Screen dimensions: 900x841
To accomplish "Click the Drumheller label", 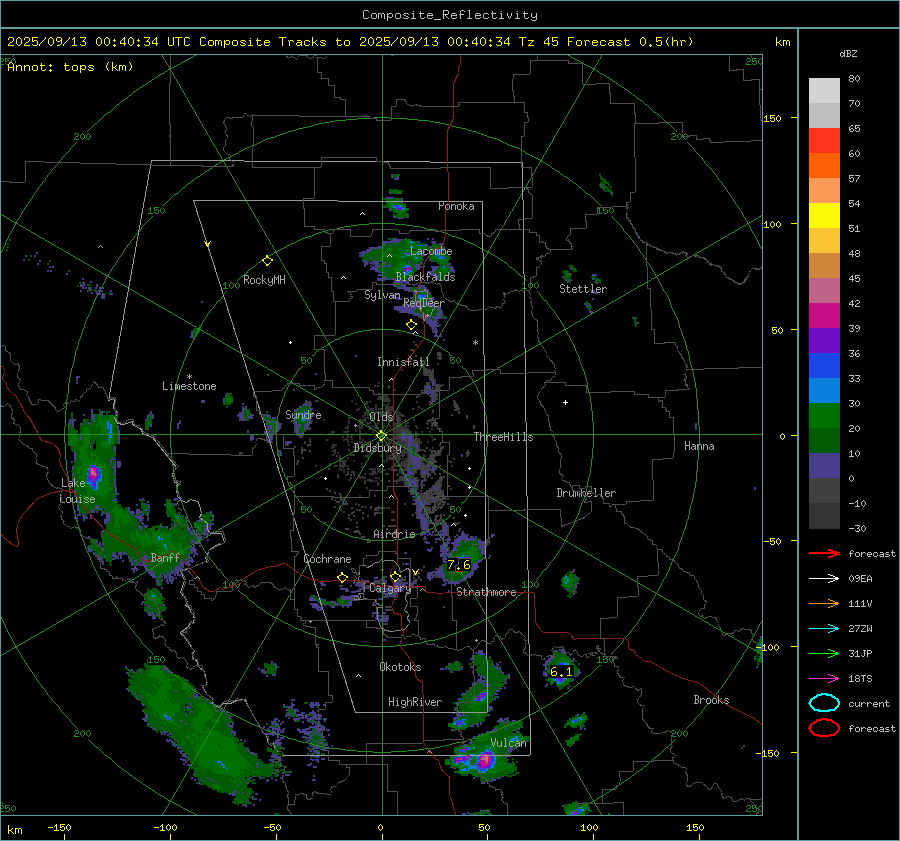I will (586, 493).
